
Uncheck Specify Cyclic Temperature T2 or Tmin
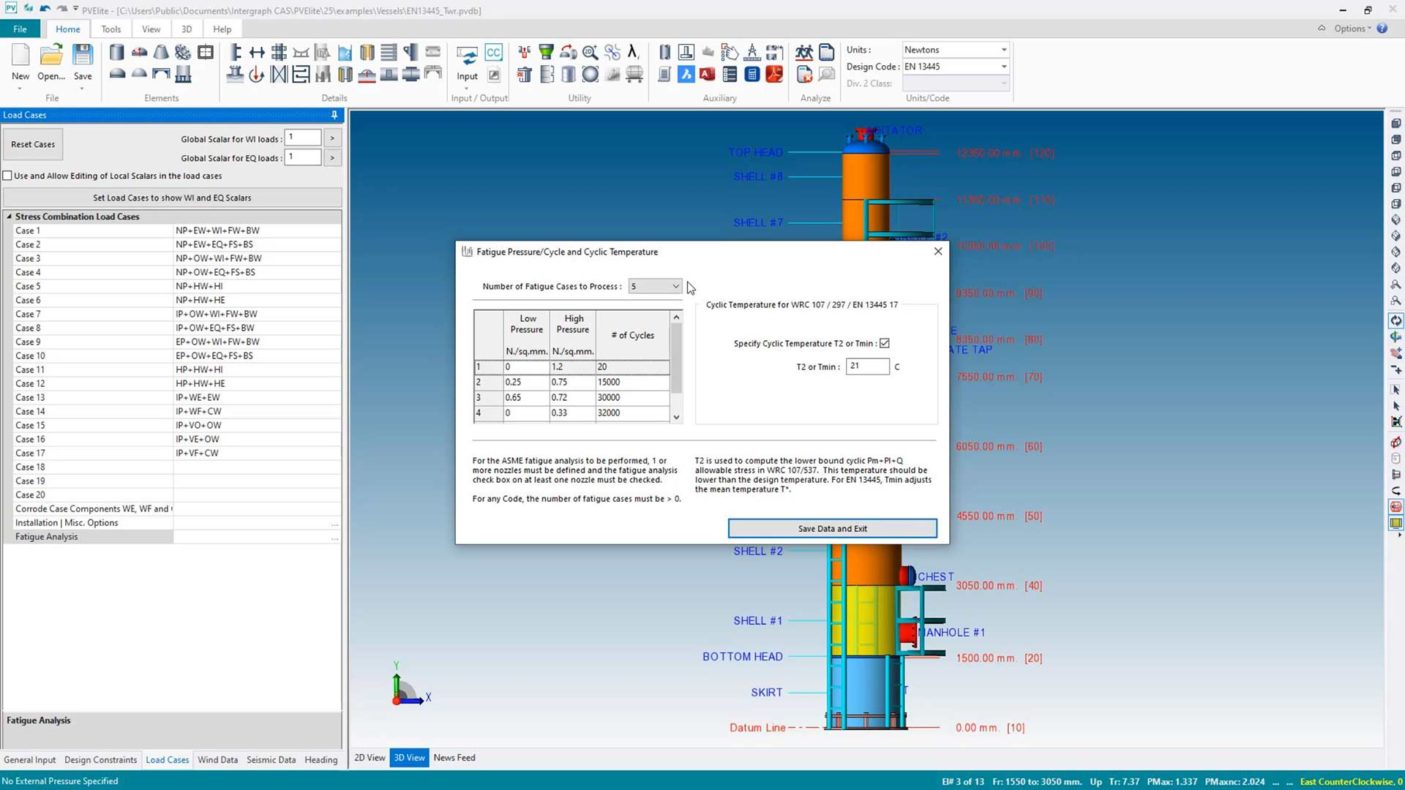click(884, 343)
